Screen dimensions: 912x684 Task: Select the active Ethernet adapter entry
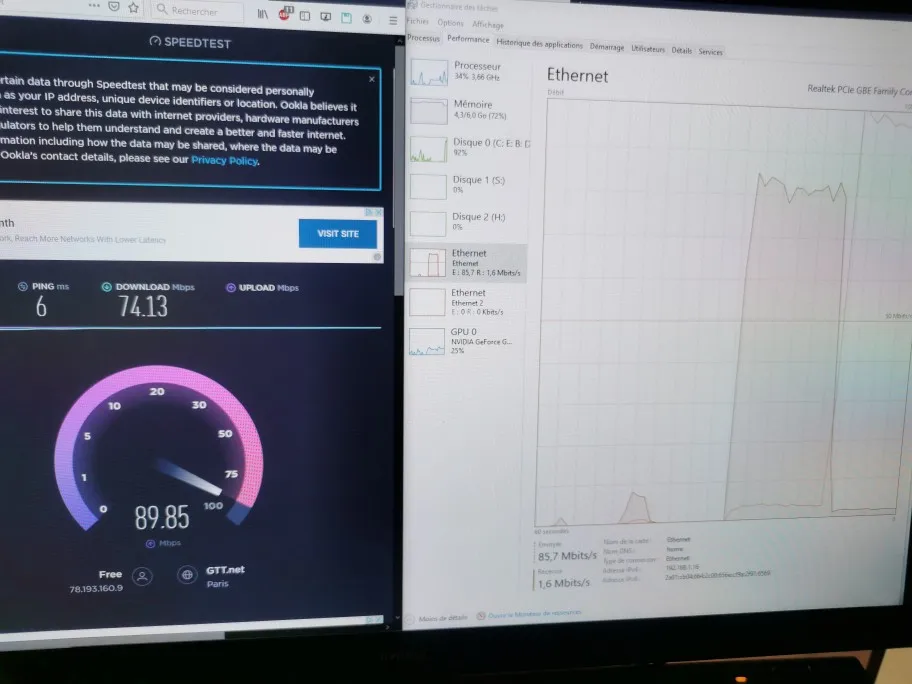click(467, 262)
